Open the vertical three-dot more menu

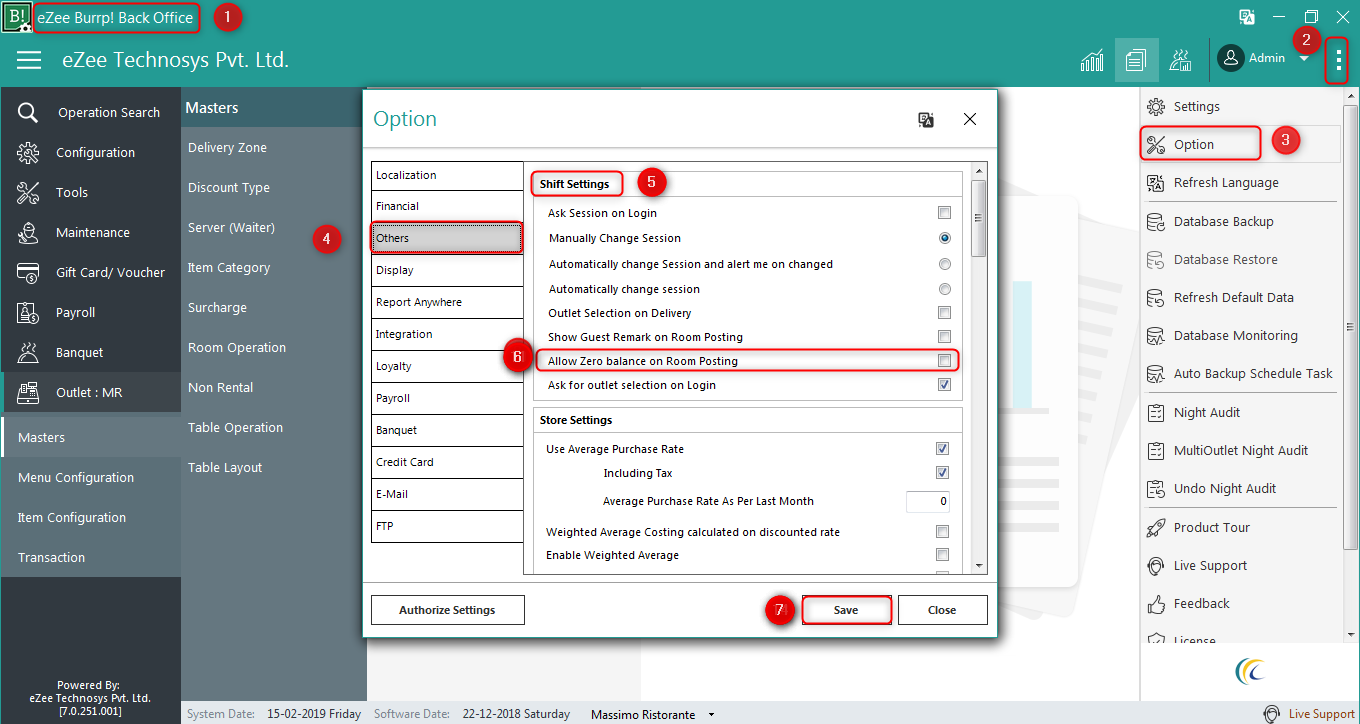click(x=1338, y=60)
